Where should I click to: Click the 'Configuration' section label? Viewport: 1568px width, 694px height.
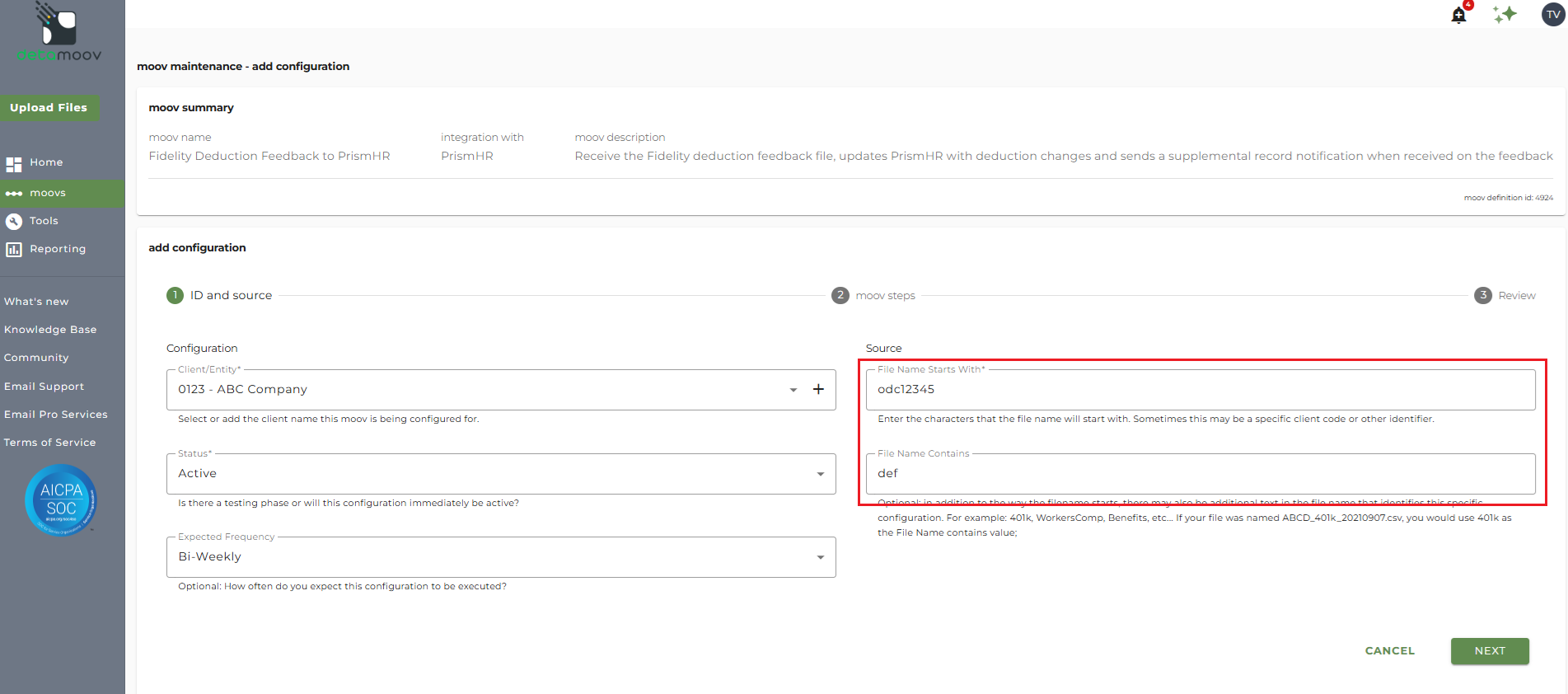[x=202, y=348]
